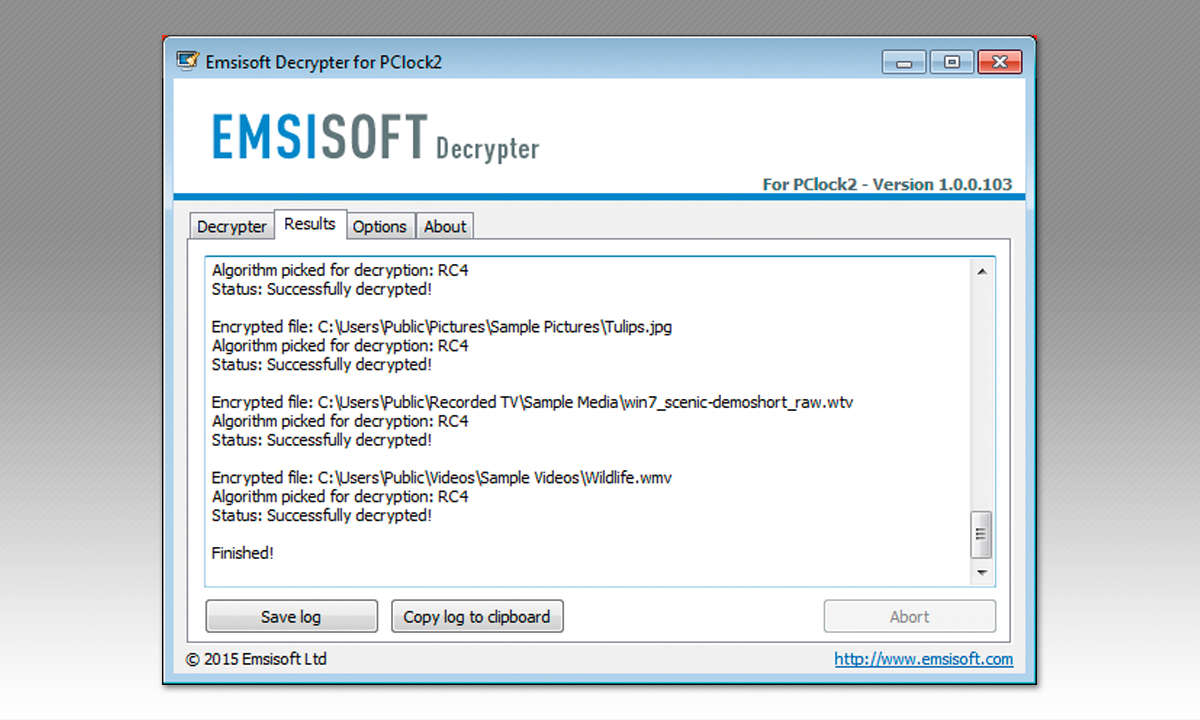Minimize the Emsisoft Decrypter window
1200x720 pixels.
pos(904,62)
